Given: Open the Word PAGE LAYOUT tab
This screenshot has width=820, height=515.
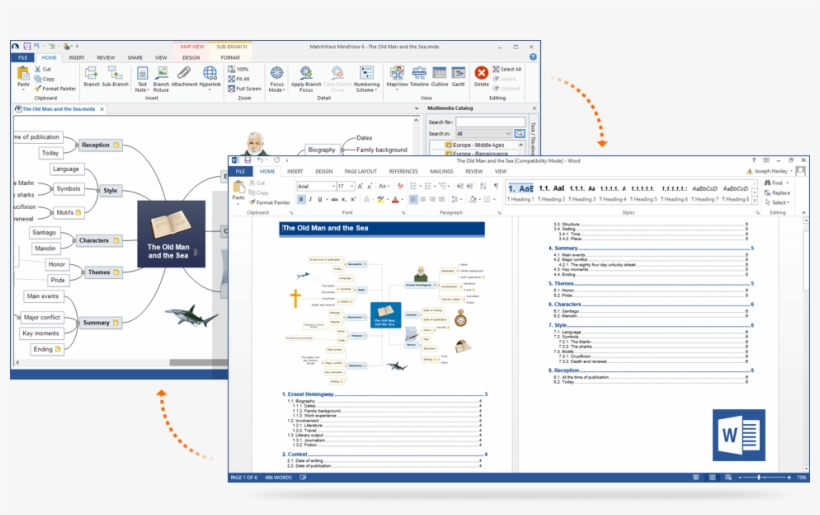Looking at the screenshot, I should (360, 171).
